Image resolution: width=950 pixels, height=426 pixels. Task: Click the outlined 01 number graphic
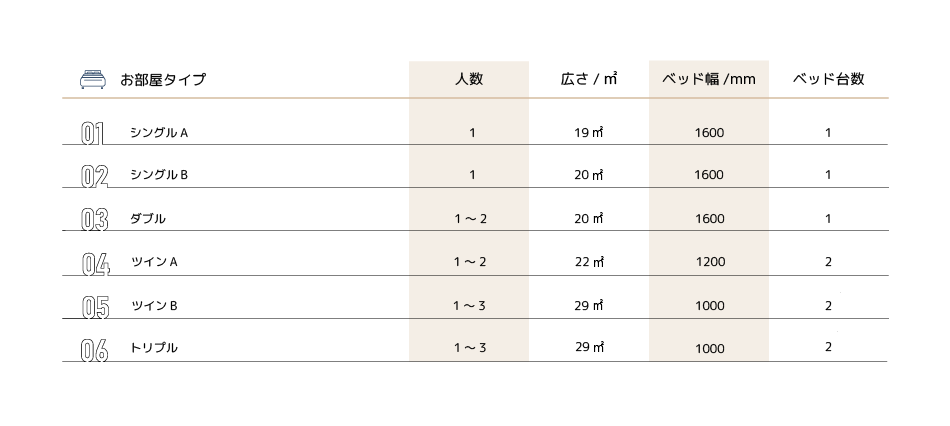93,133
